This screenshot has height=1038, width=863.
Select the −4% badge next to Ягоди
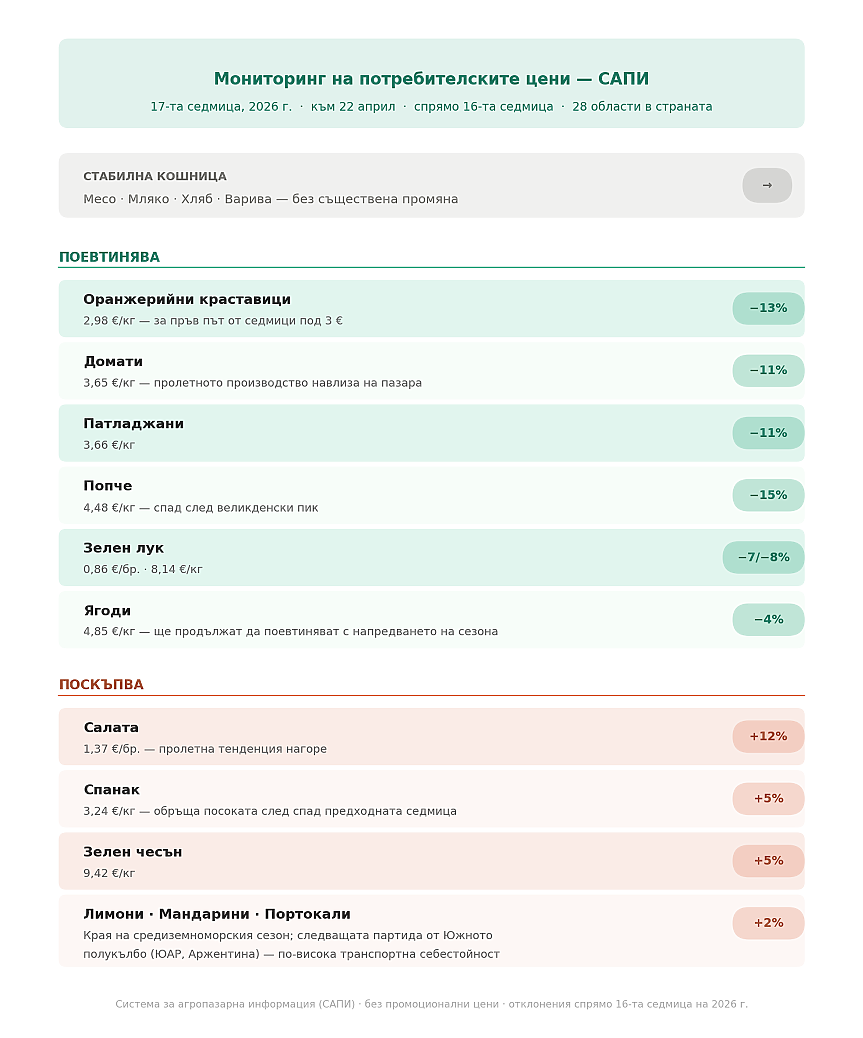(x=768, y=619)
